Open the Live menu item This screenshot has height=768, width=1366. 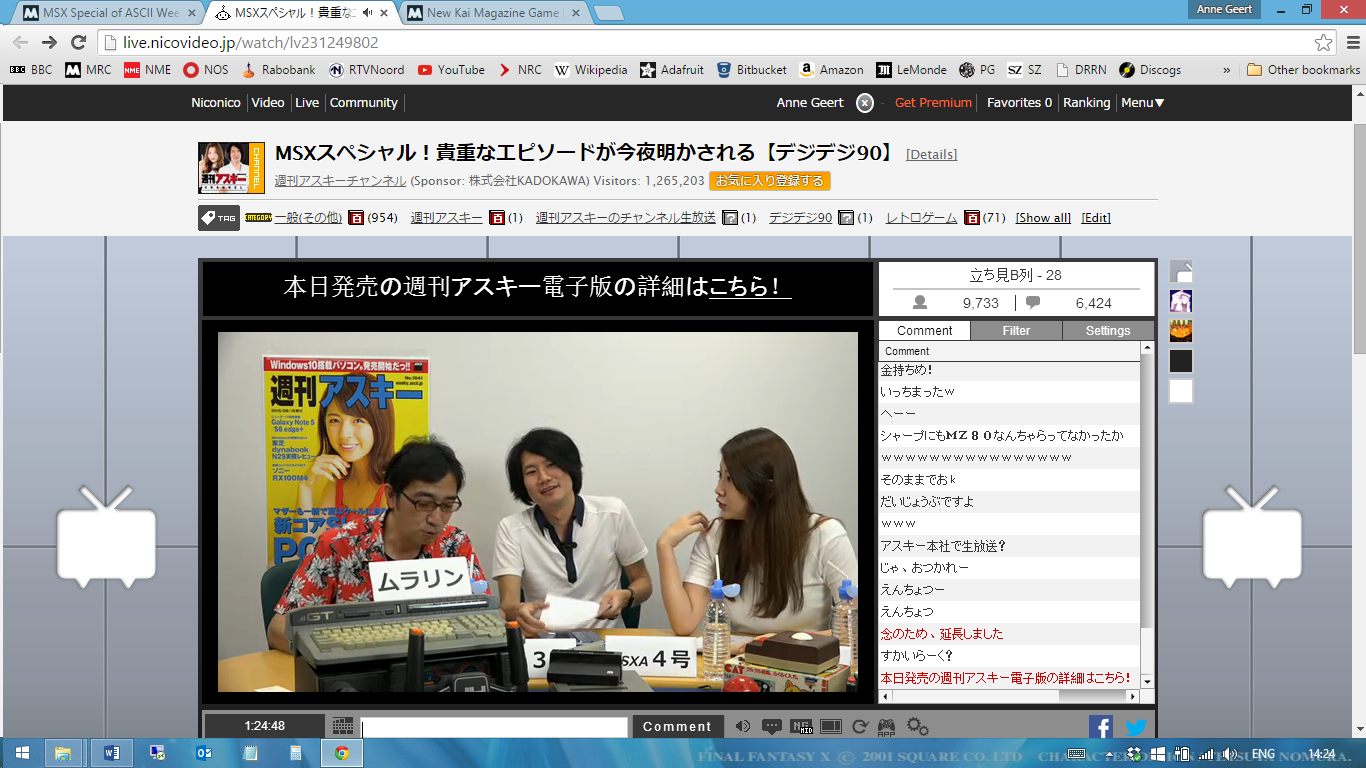point(307,103)
